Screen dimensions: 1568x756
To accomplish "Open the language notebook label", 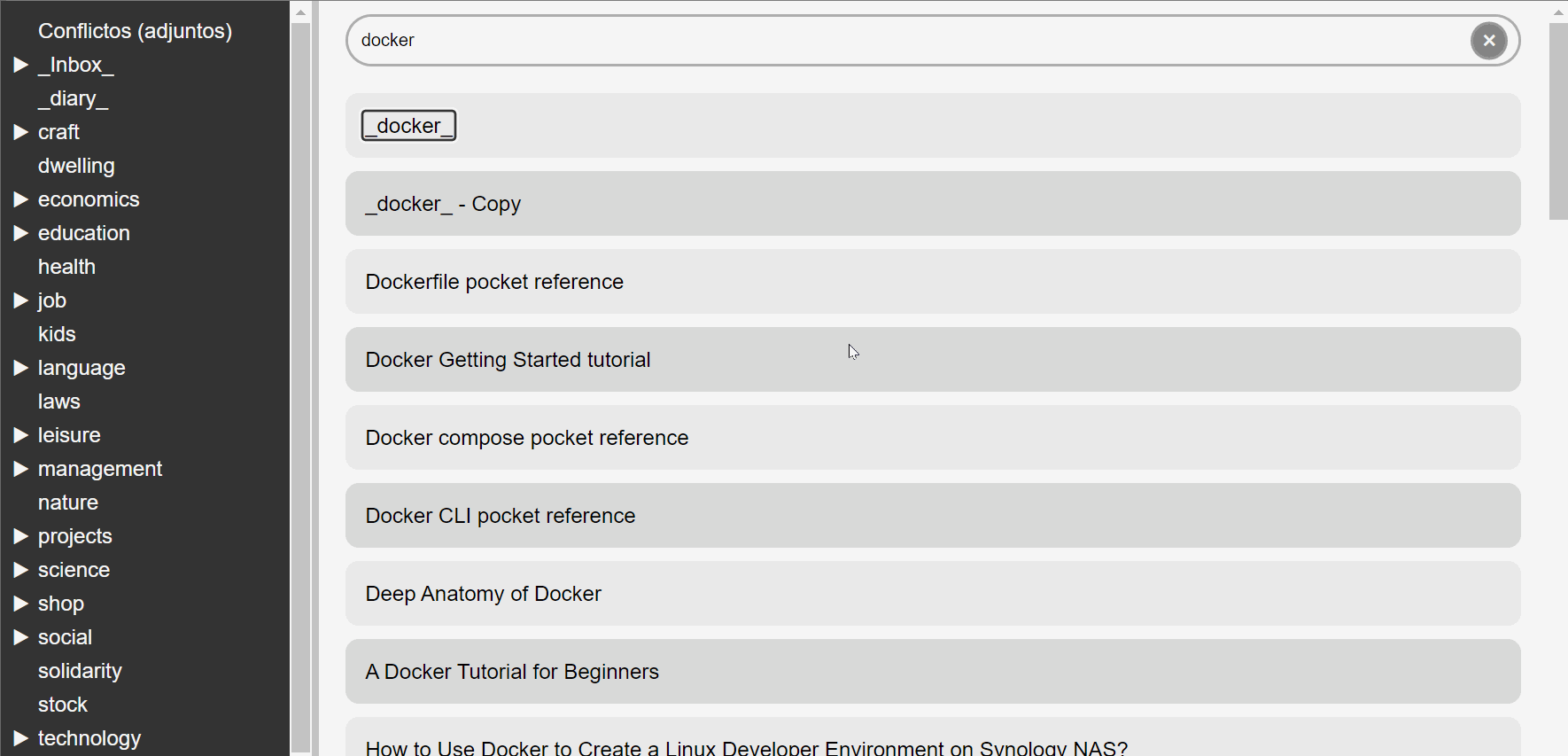I will tap(82, 368).
